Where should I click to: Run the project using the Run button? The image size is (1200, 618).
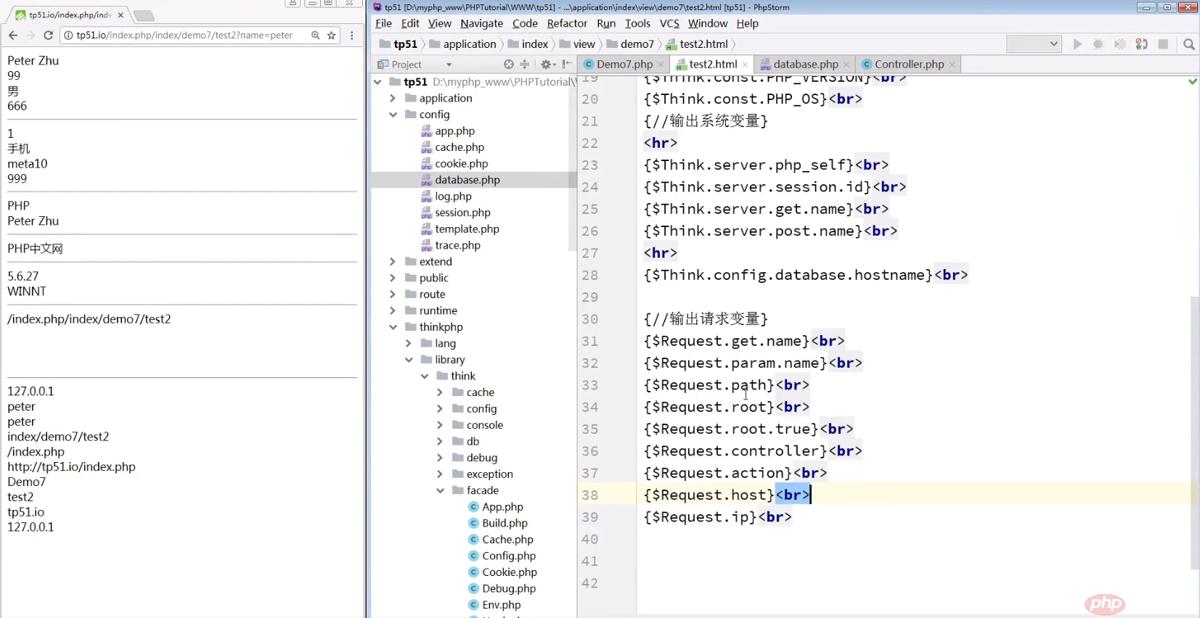tap(1078, 43)
